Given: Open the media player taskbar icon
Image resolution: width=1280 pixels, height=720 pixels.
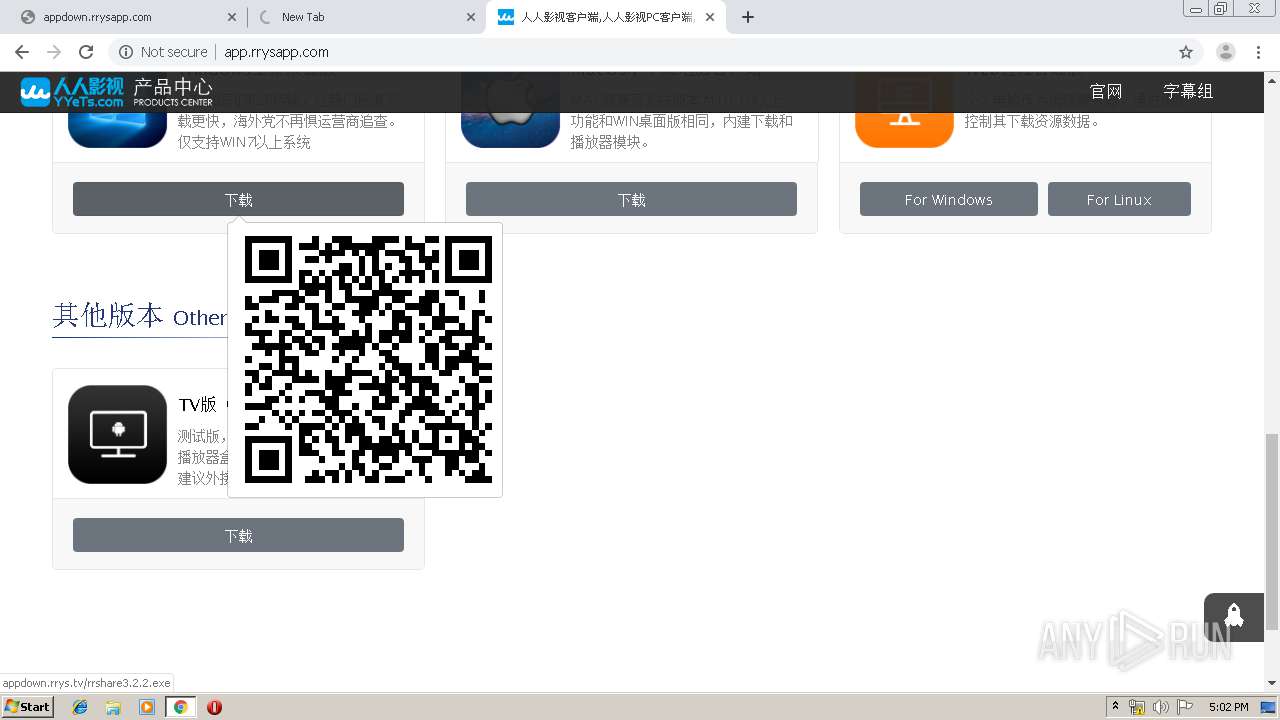Looking at the screenshot, I should [147, 707].
